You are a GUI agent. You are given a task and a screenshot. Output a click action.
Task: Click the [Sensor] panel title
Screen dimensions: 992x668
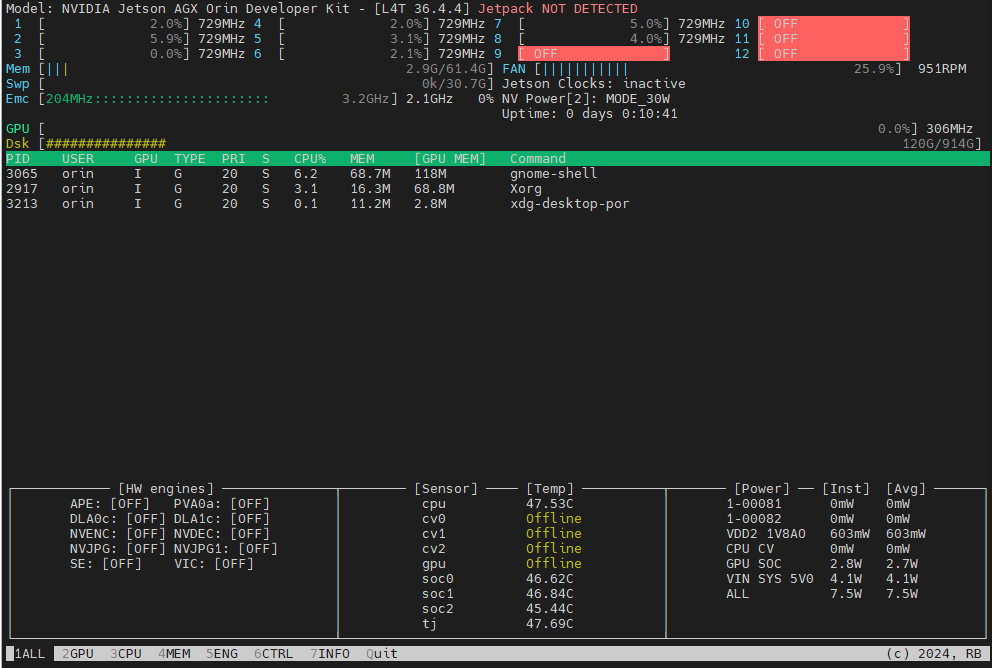click(x=445, y=489)
